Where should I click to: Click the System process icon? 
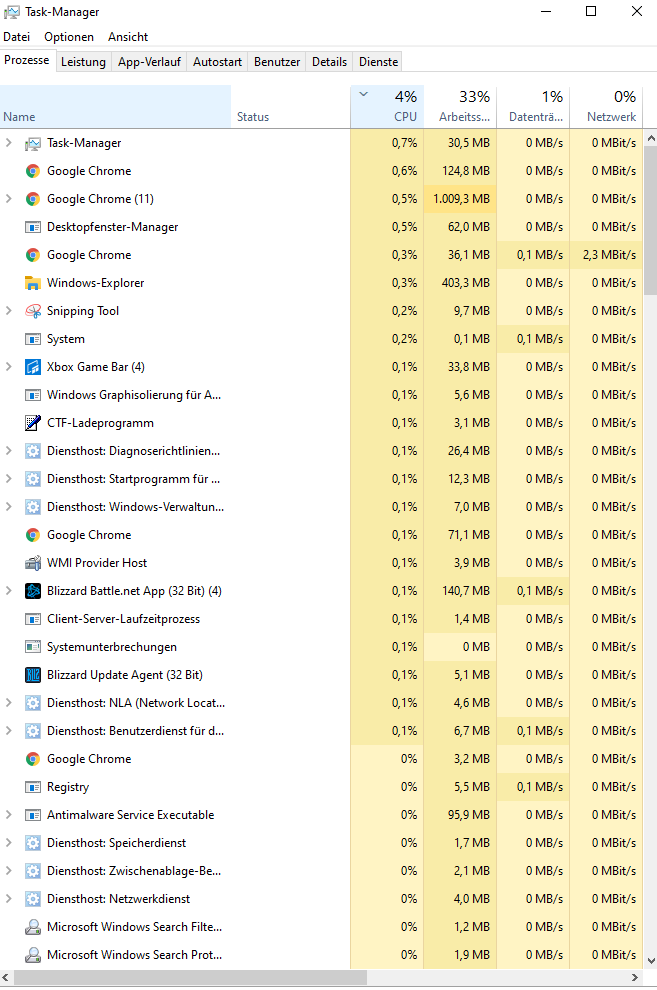(x=33, y=339)
